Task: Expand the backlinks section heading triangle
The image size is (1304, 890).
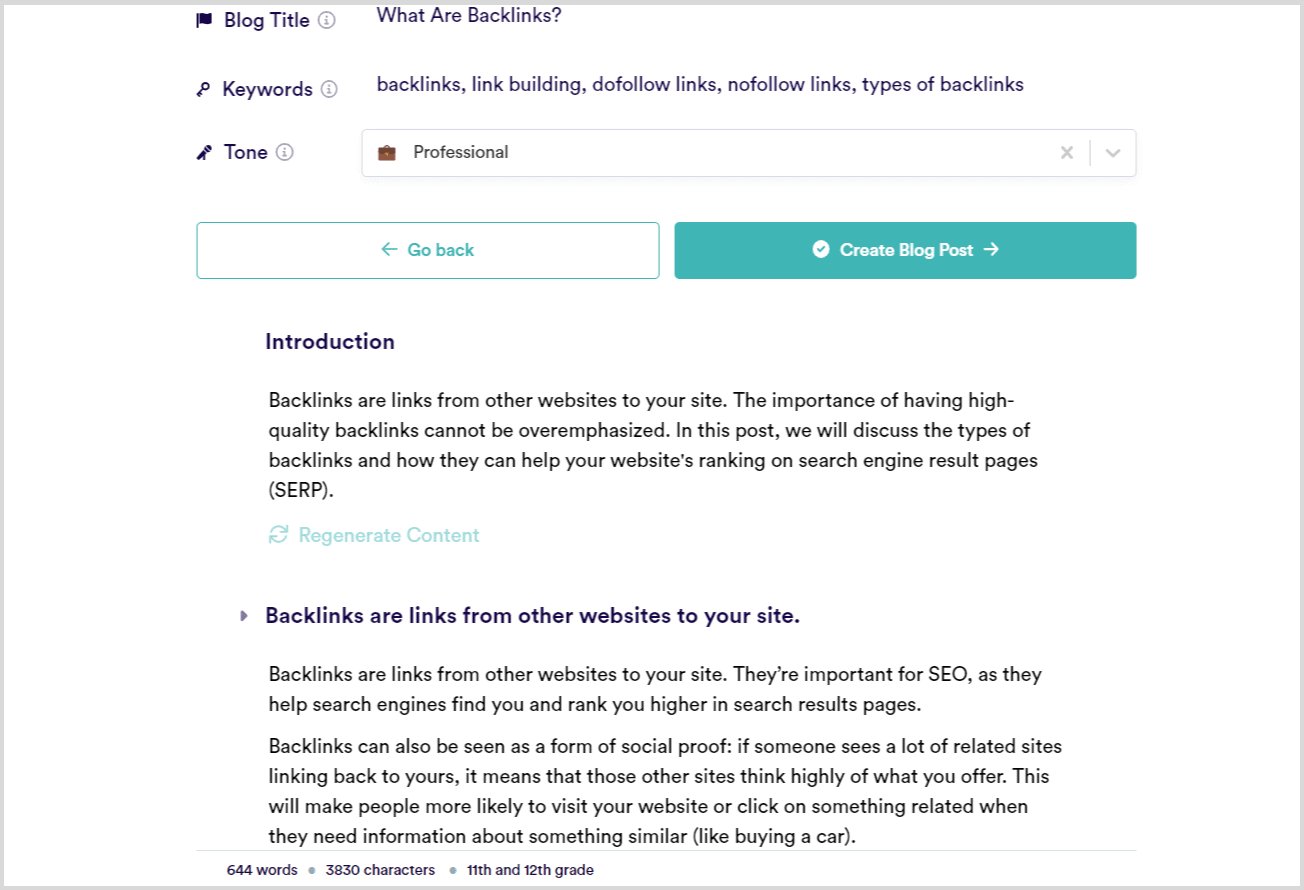Action: click(x=244, y=616)
